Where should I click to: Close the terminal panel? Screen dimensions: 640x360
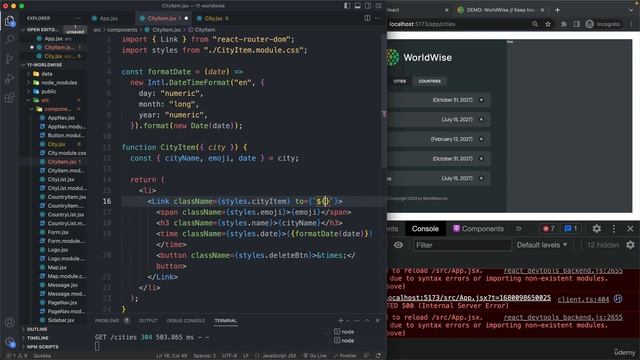click(x=378, y=321)
